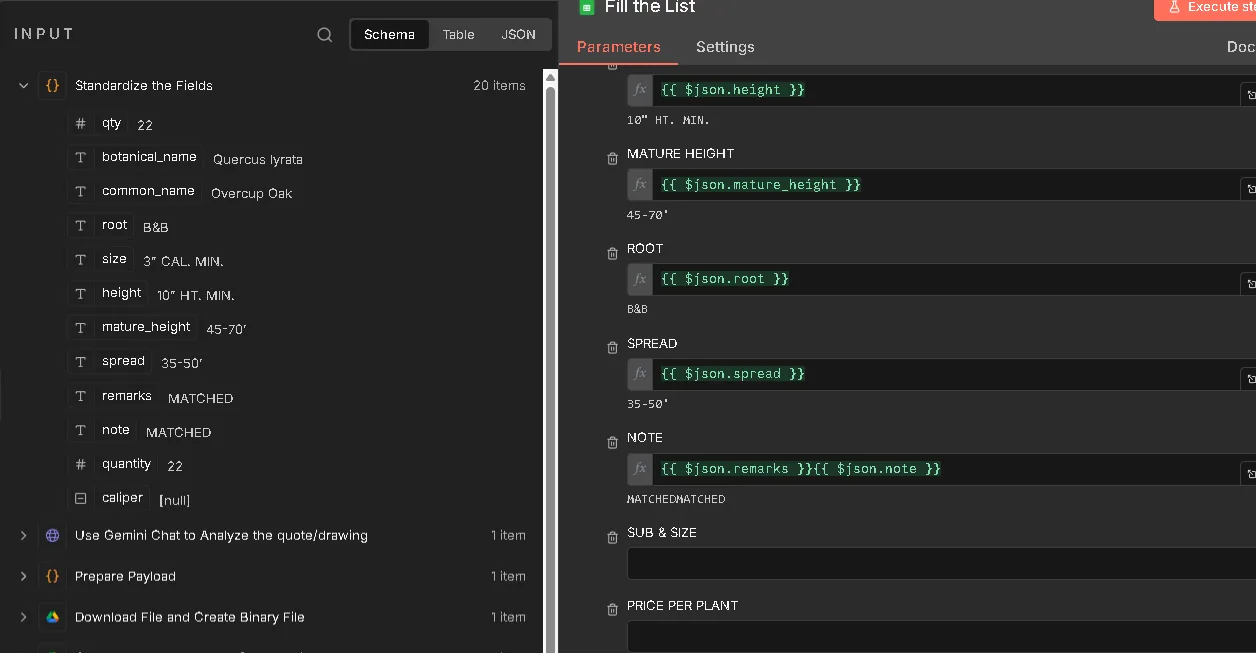The width and height of the screenshot is (1256, 653).
Task: Open the search in the INPUT panel
Action: [x=325, y=35]
